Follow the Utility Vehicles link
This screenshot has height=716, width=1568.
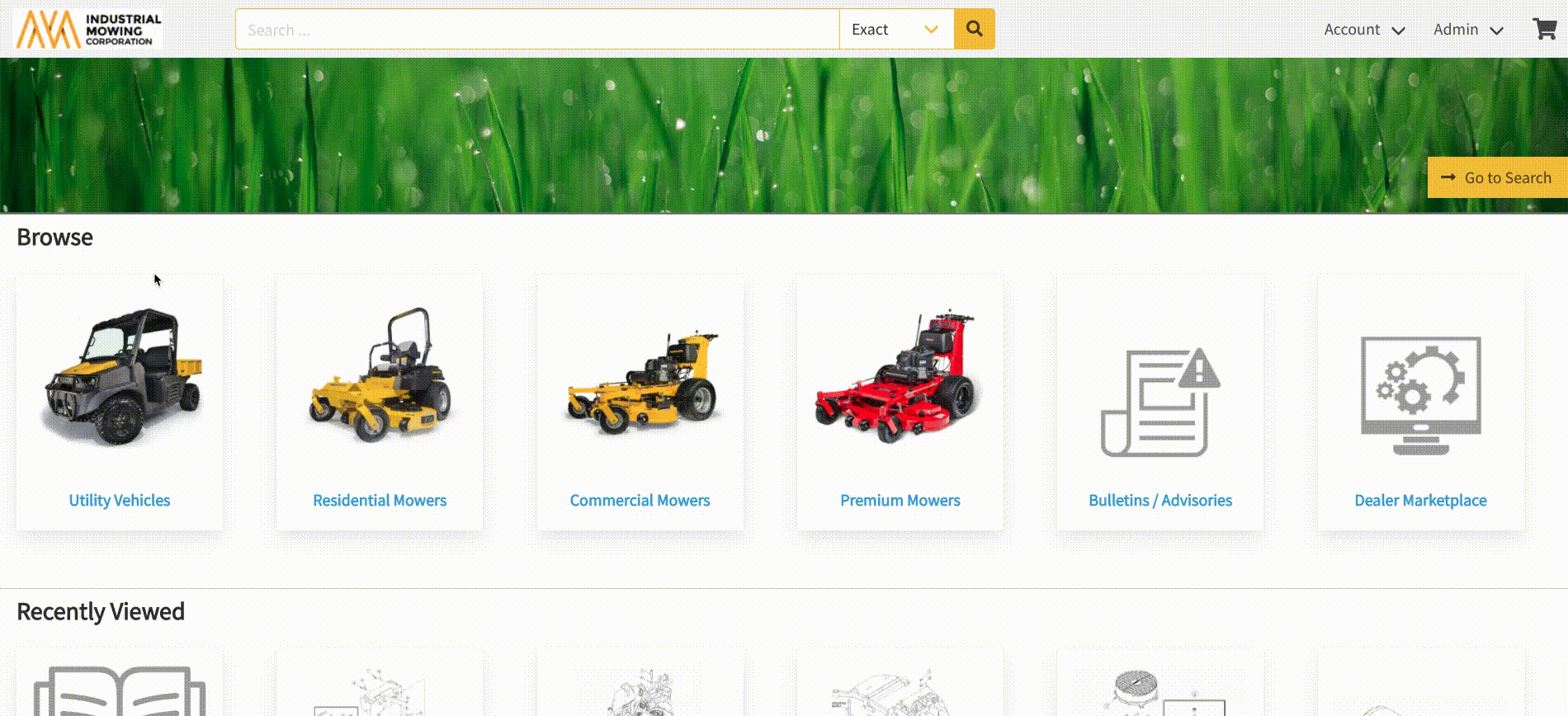120,501
